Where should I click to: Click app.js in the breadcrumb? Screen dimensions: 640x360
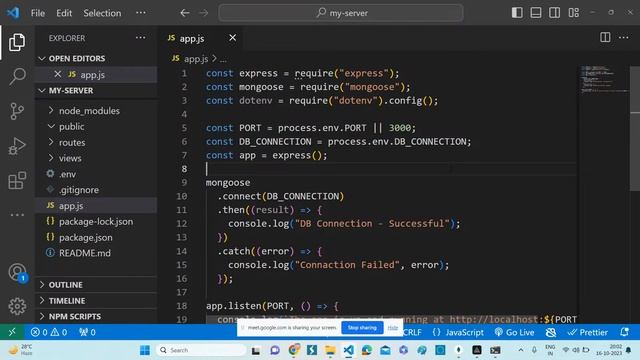(x=196, y=59)
